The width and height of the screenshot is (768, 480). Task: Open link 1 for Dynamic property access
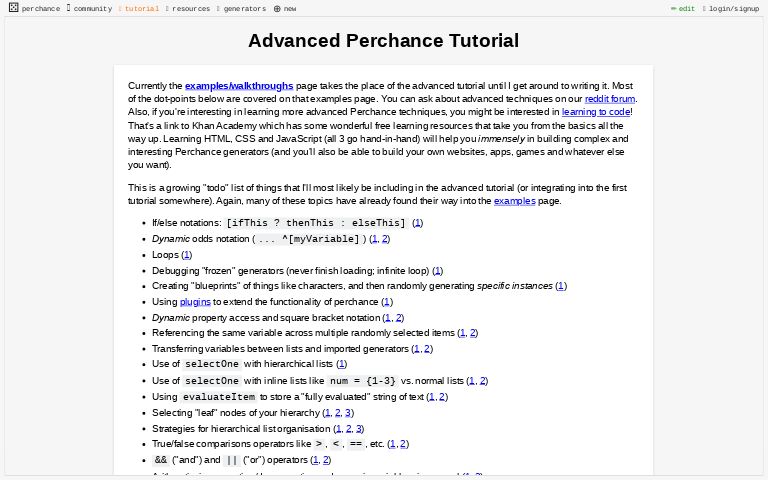(x=388, y=318)
